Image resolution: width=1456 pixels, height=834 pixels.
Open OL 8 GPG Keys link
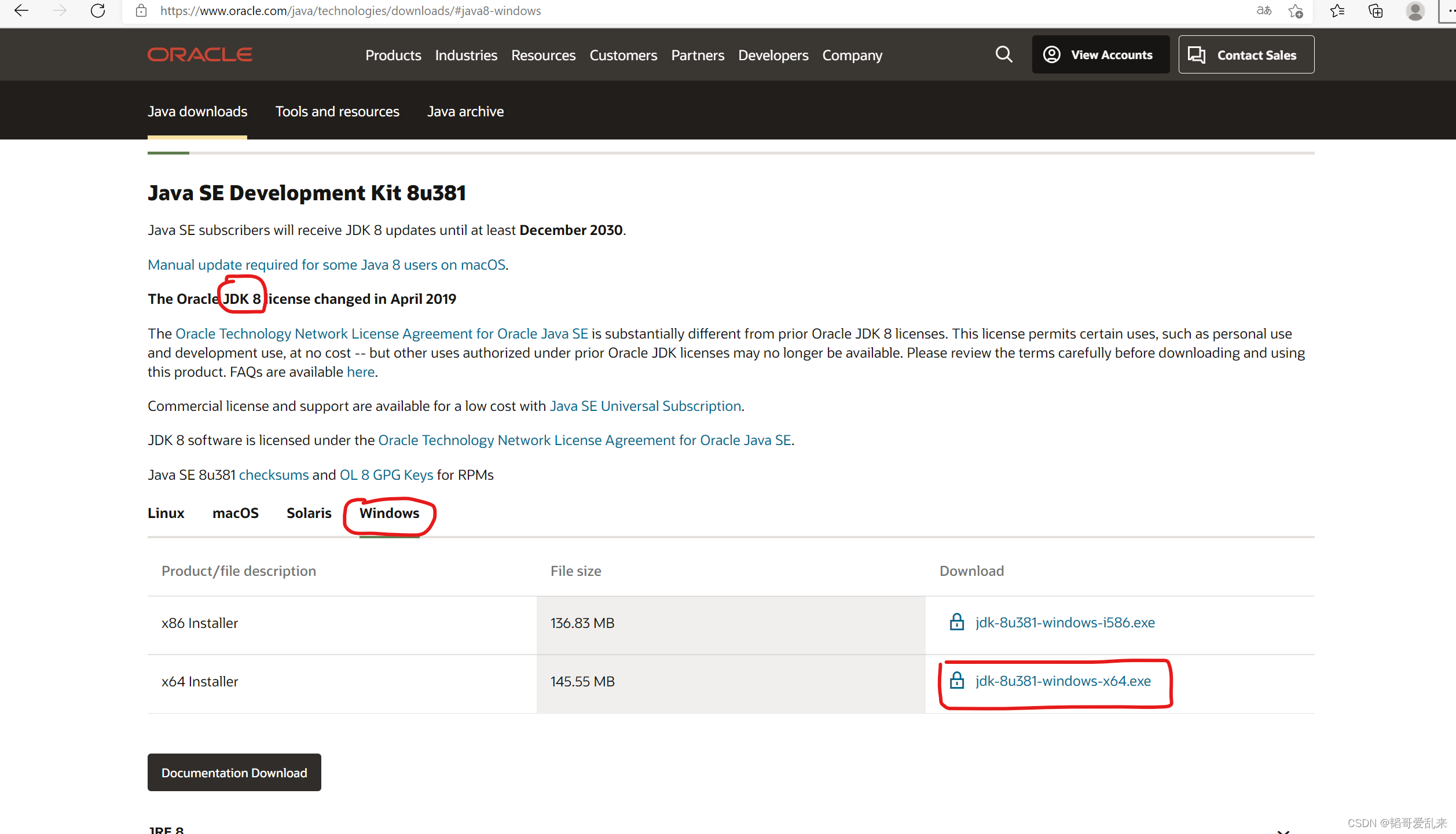(386, 475)
